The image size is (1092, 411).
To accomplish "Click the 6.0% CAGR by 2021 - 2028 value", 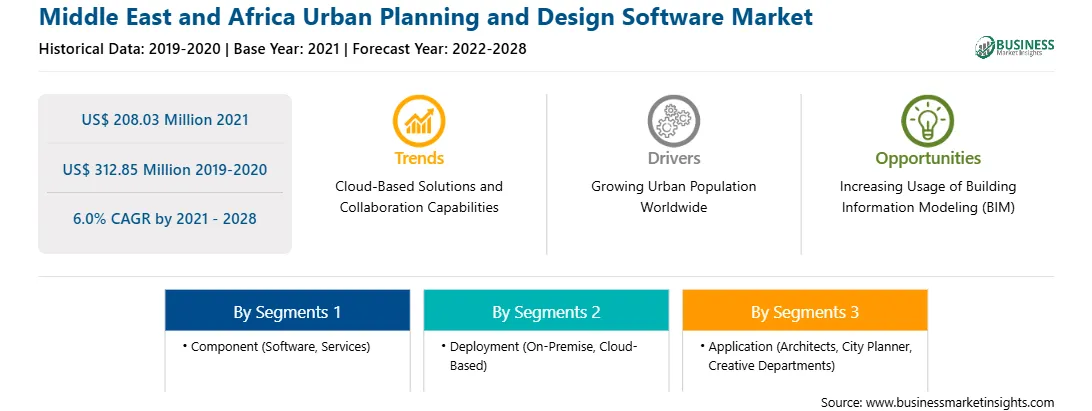I will (165, 219).
